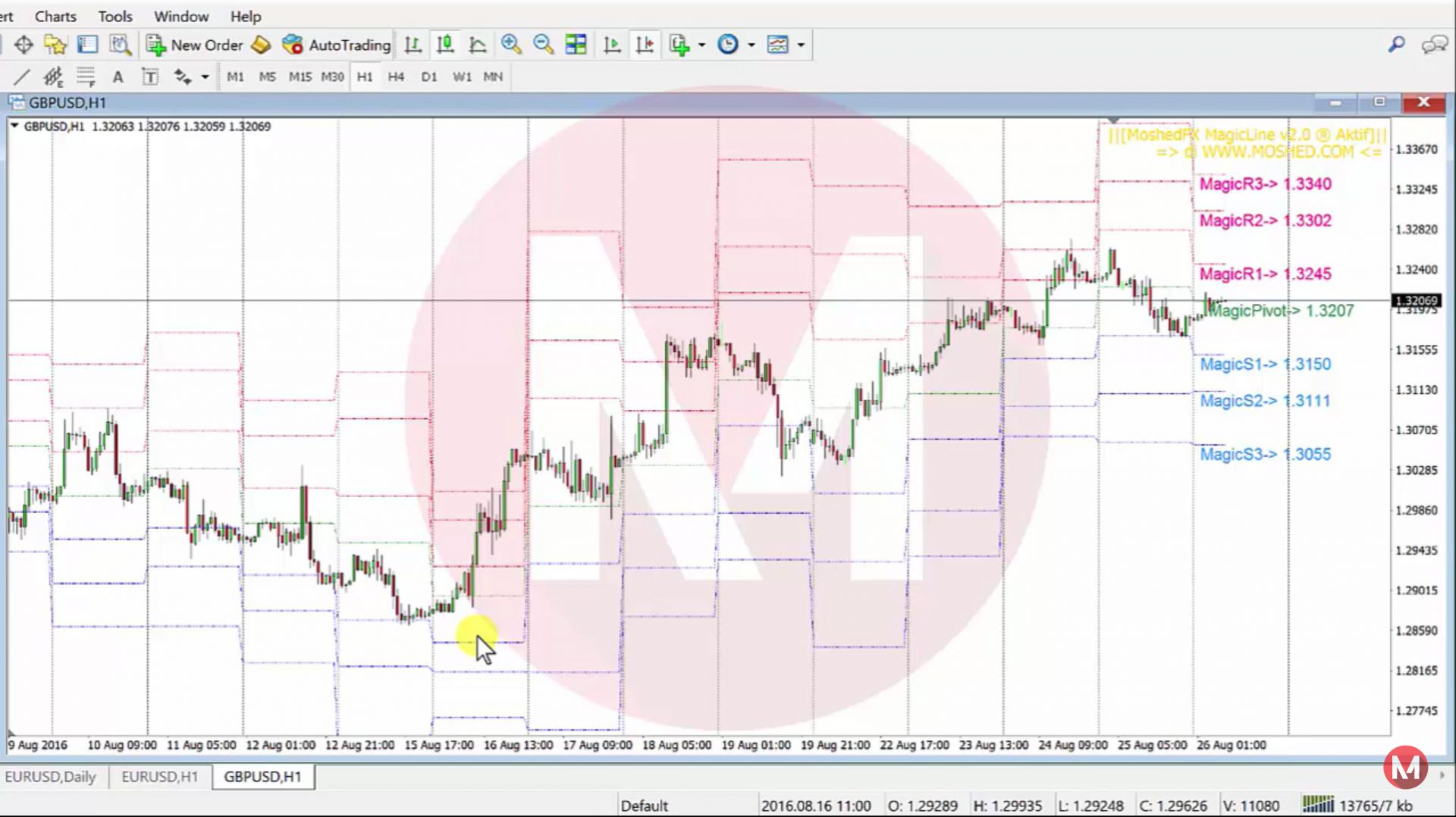
Task: Add a text label with the A tool
Action: click(118, 76)
